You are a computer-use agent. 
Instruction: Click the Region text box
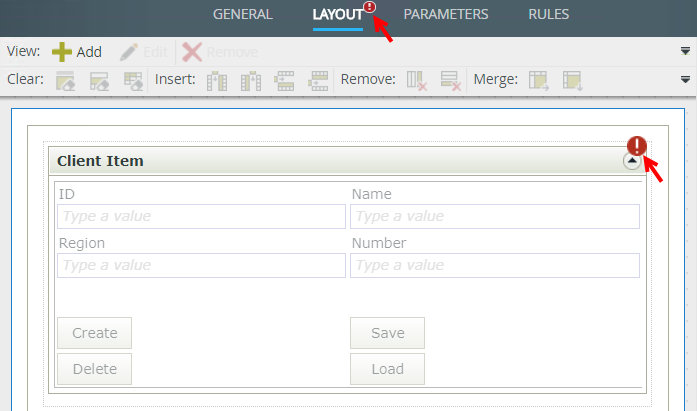click(201, 265)
